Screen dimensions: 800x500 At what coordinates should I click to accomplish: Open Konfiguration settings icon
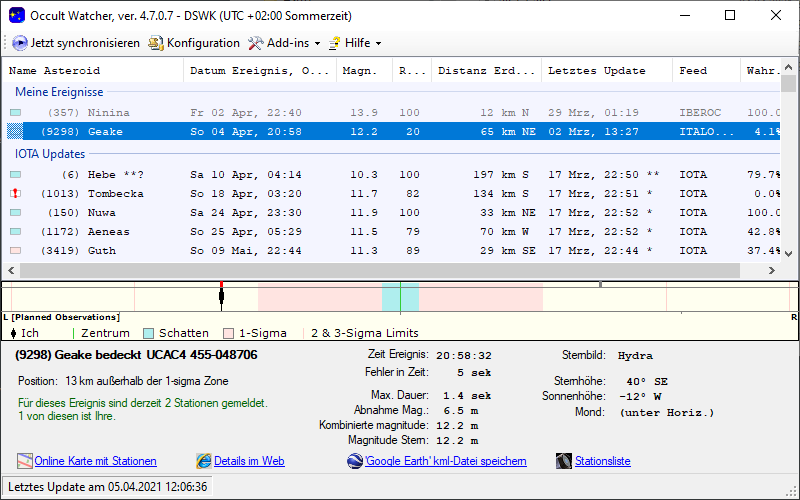point(155,43)
